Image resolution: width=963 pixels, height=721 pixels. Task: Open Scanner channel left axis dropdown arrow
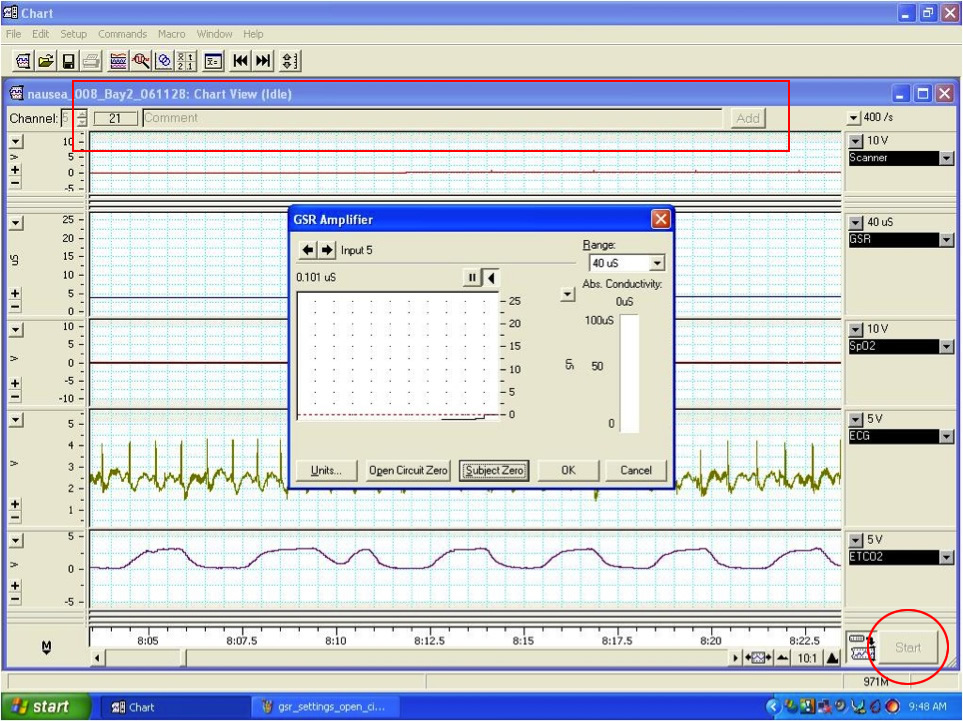(x=16, y=142)
